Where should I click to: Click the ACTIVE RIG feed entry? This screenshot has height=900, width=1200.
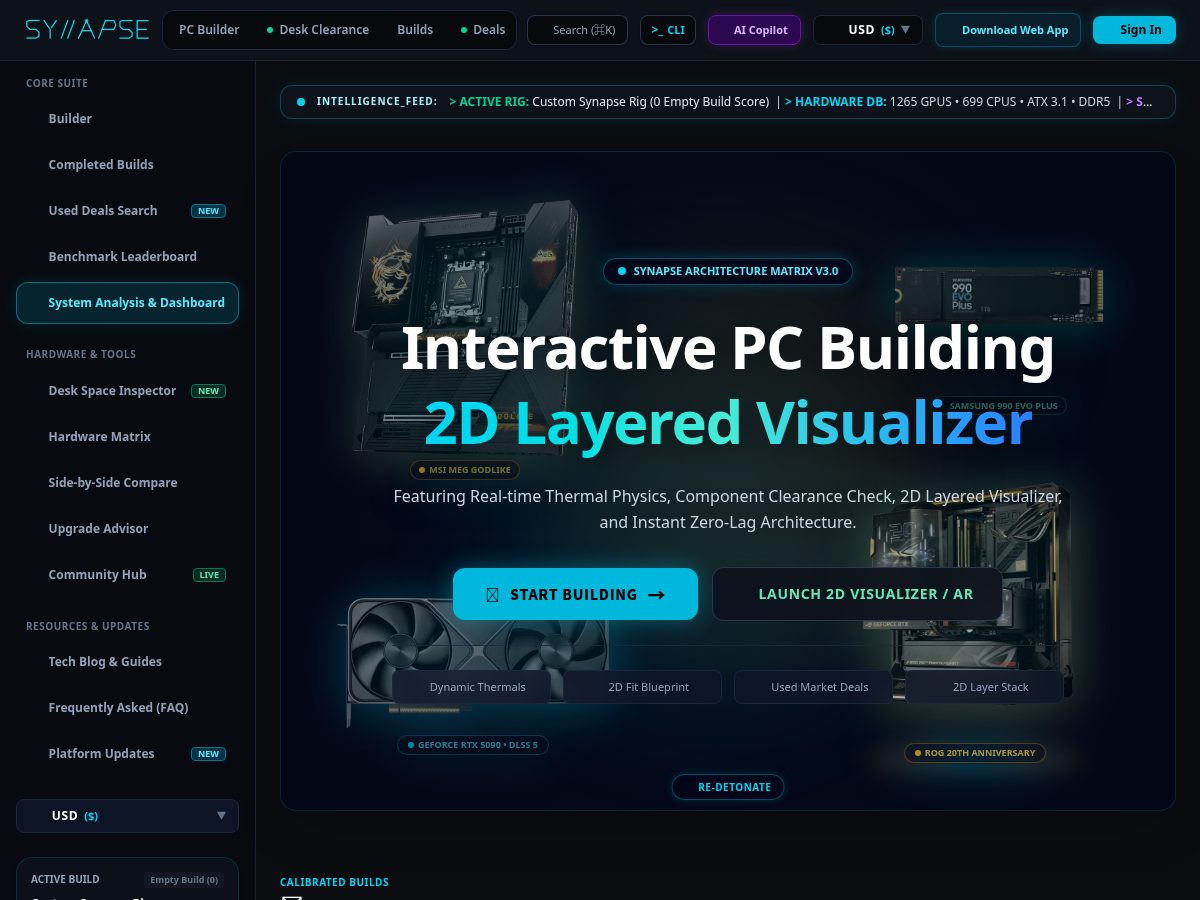(609, 102)
